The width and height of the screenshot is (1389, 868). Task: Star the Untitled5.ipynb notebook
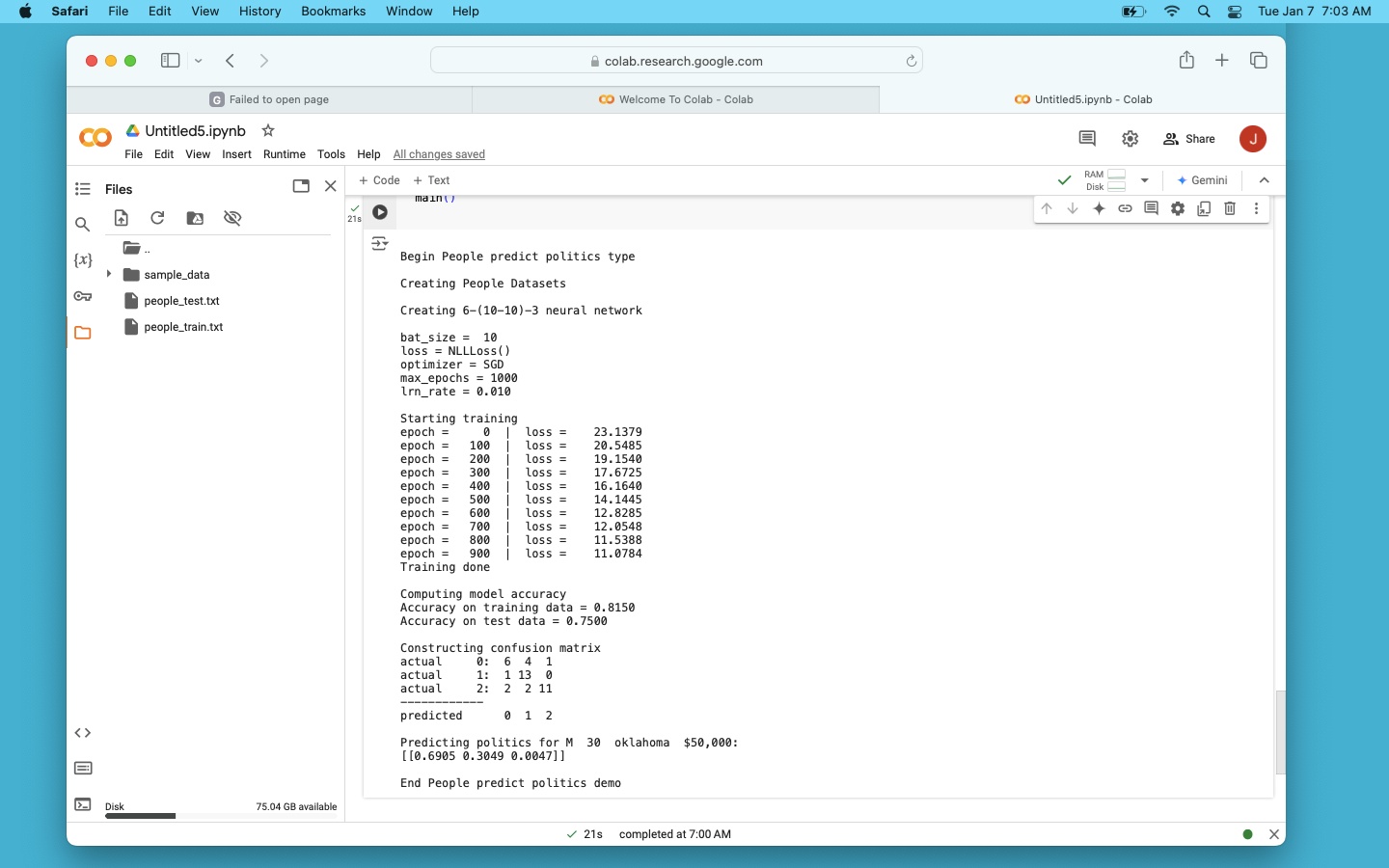pos(268,131)
